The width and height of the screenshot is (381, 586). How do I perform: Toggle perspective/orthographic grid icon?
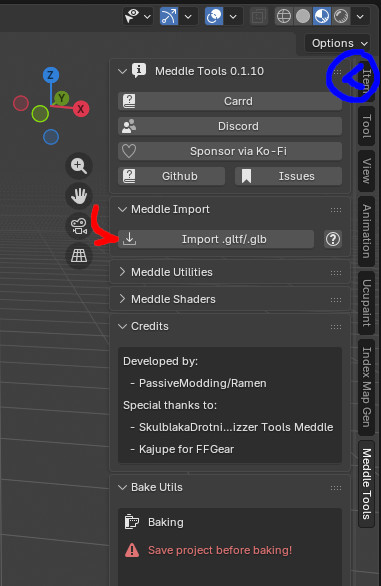(x=79, y=256)
